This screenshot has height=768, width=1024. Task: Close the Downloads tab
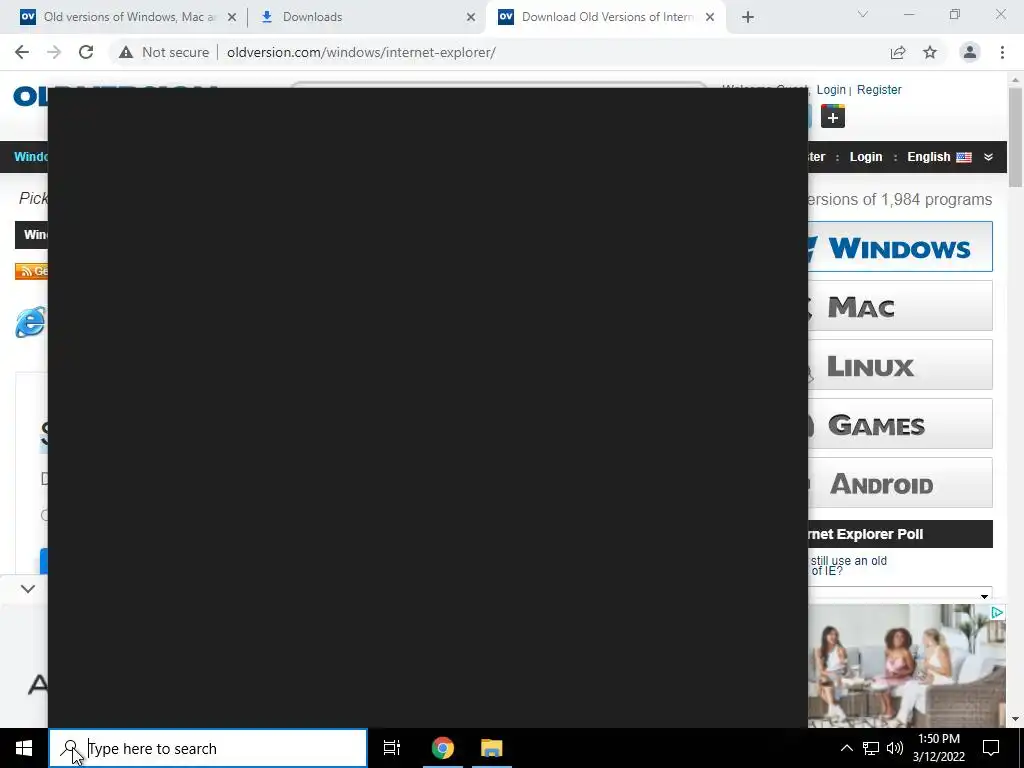tap(471, 17)
